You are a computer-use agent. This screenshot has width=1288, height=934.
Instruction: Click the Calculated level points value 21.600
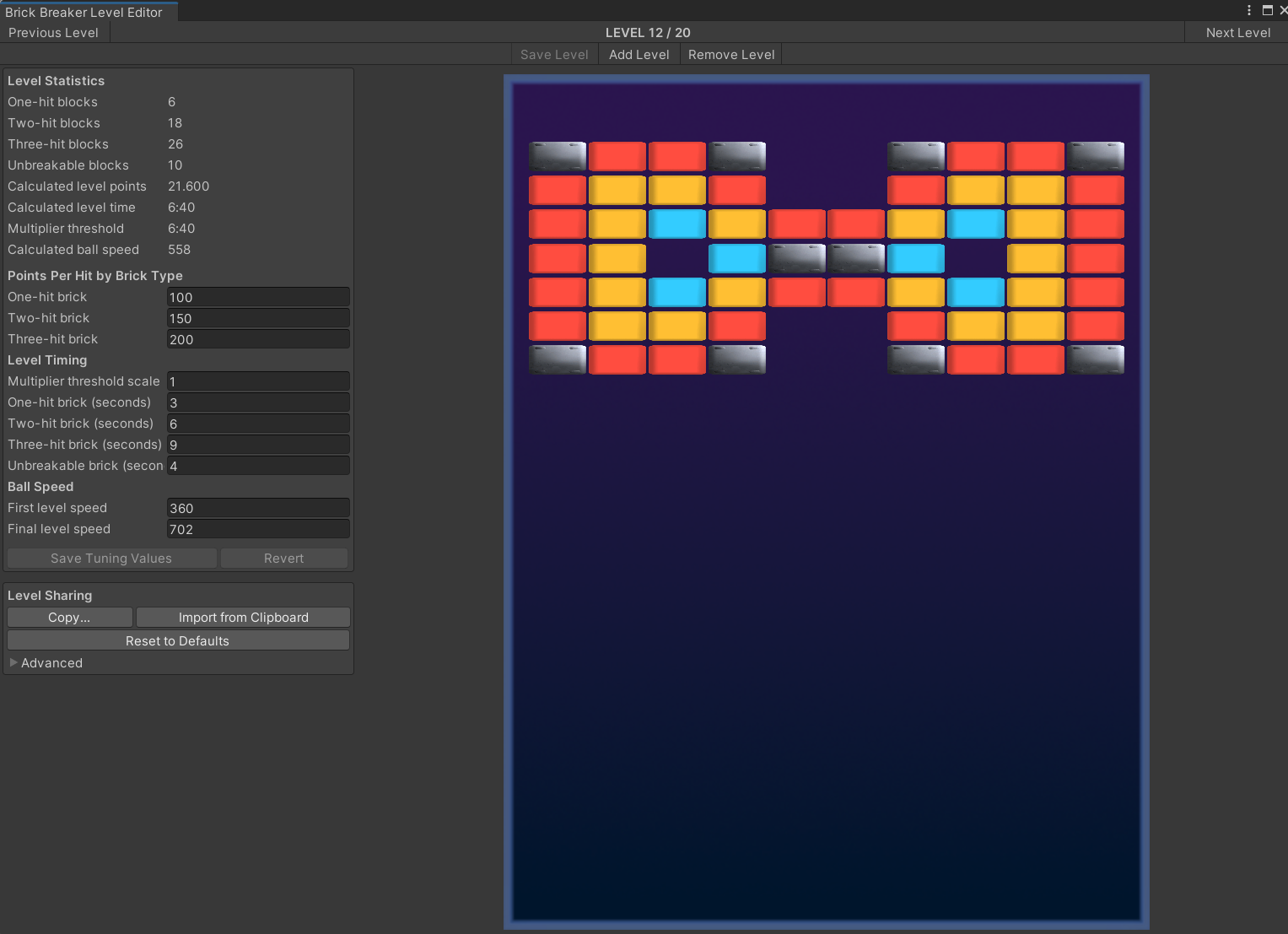189,186
